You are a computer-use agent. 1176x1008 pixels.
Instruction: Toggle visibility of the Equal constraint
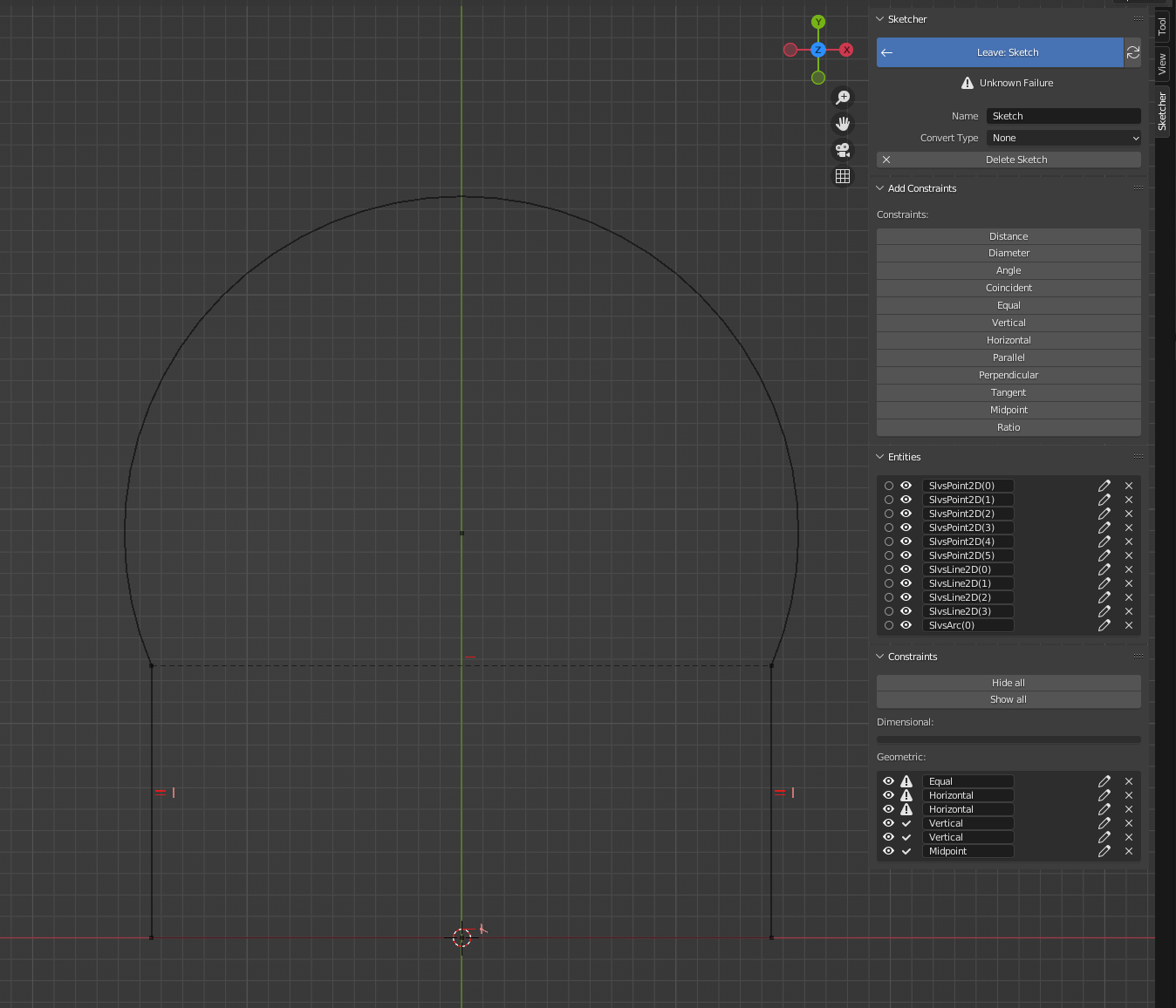pyautogui.click(x=888, y=781)
